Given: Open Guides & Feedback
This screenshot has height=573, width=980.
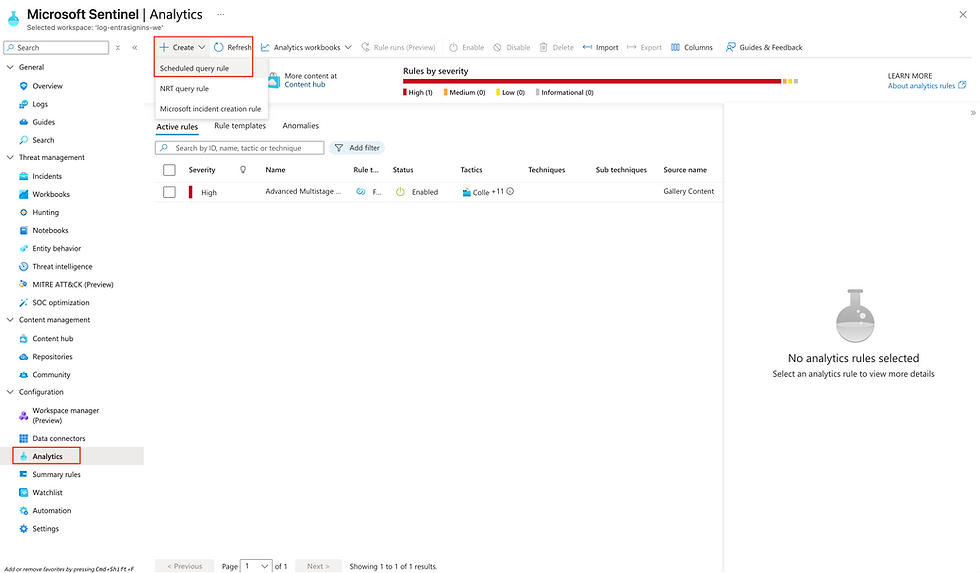Looking at the screenshot, I should point(764,47).
